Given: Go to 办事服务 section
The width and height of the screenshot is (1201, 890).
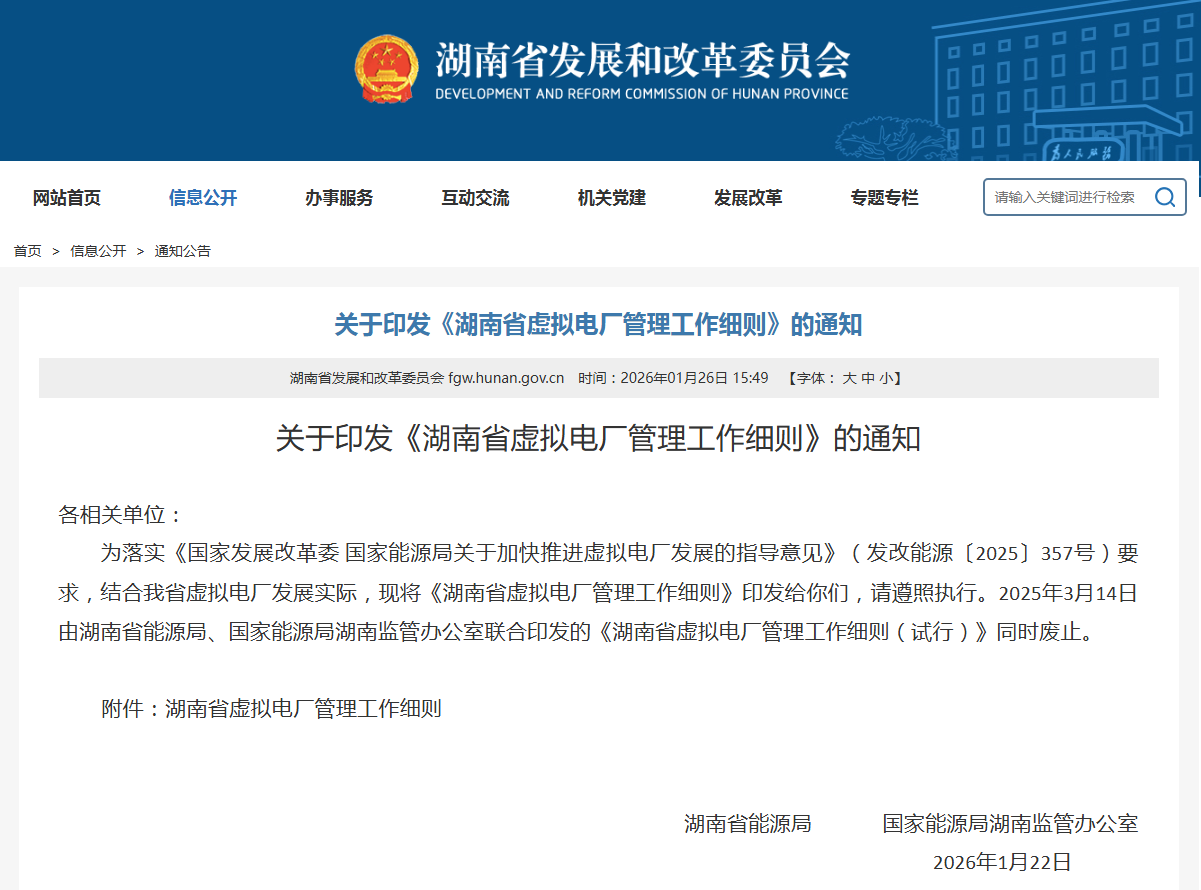Looking at the screenshot, I should pos(339,198).
